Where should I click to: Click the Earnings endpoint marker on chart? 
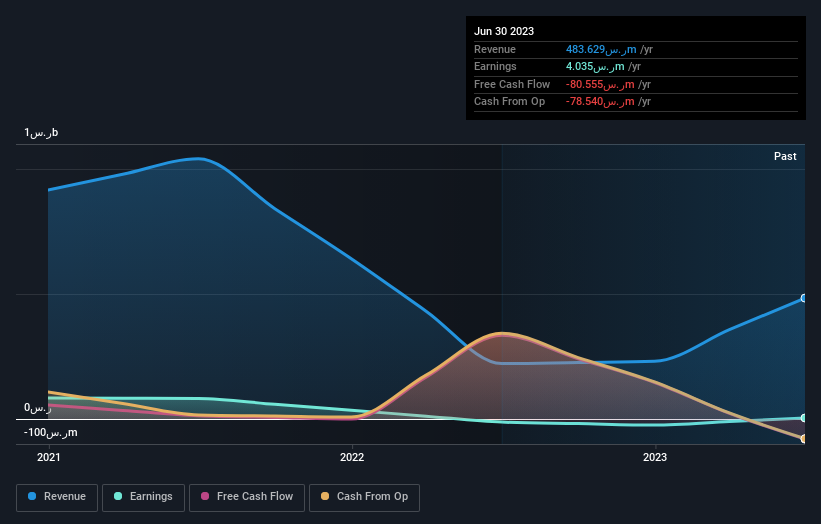[804, 418]
